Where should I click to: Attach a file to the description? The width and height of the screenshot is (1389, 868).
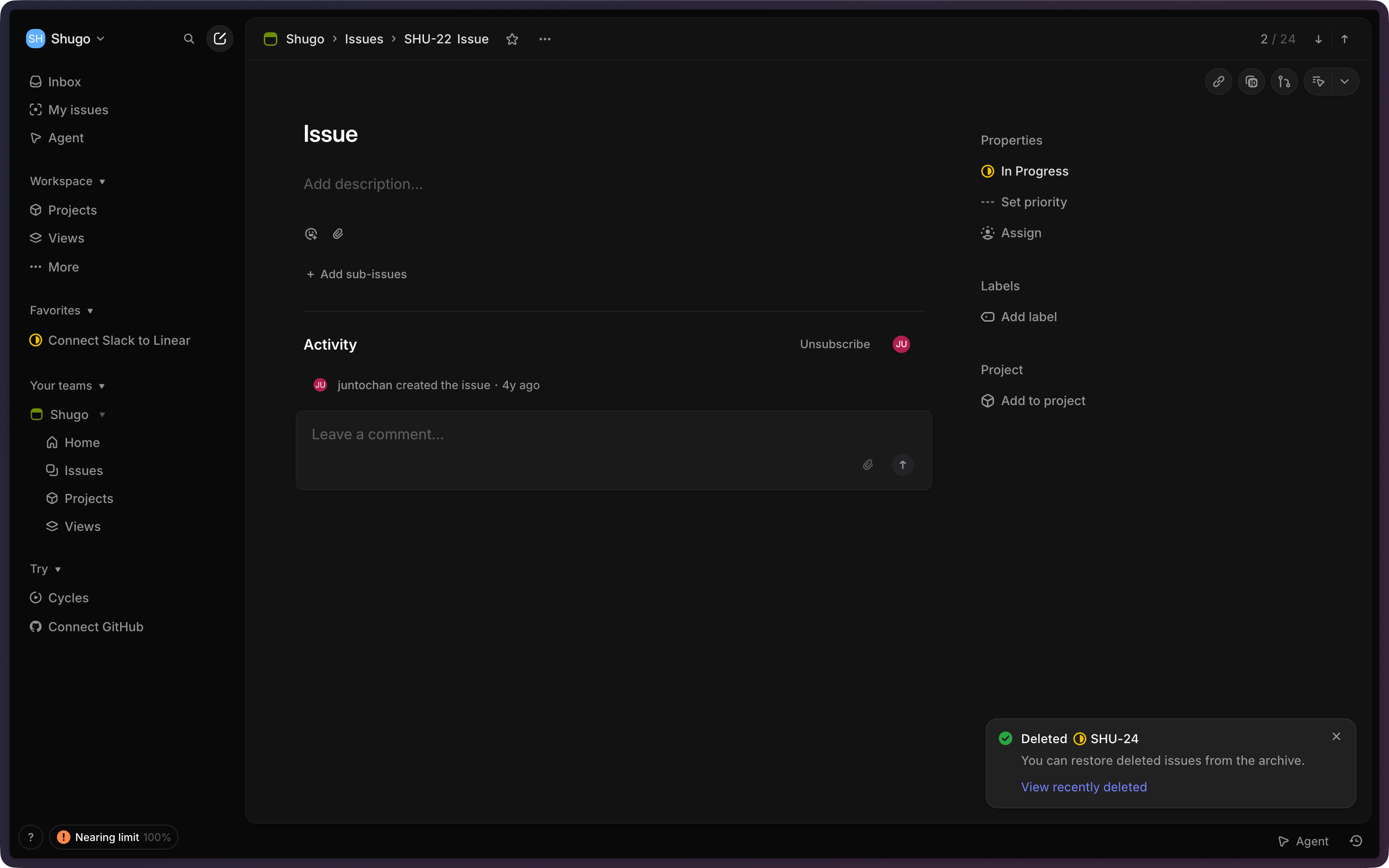338,234
